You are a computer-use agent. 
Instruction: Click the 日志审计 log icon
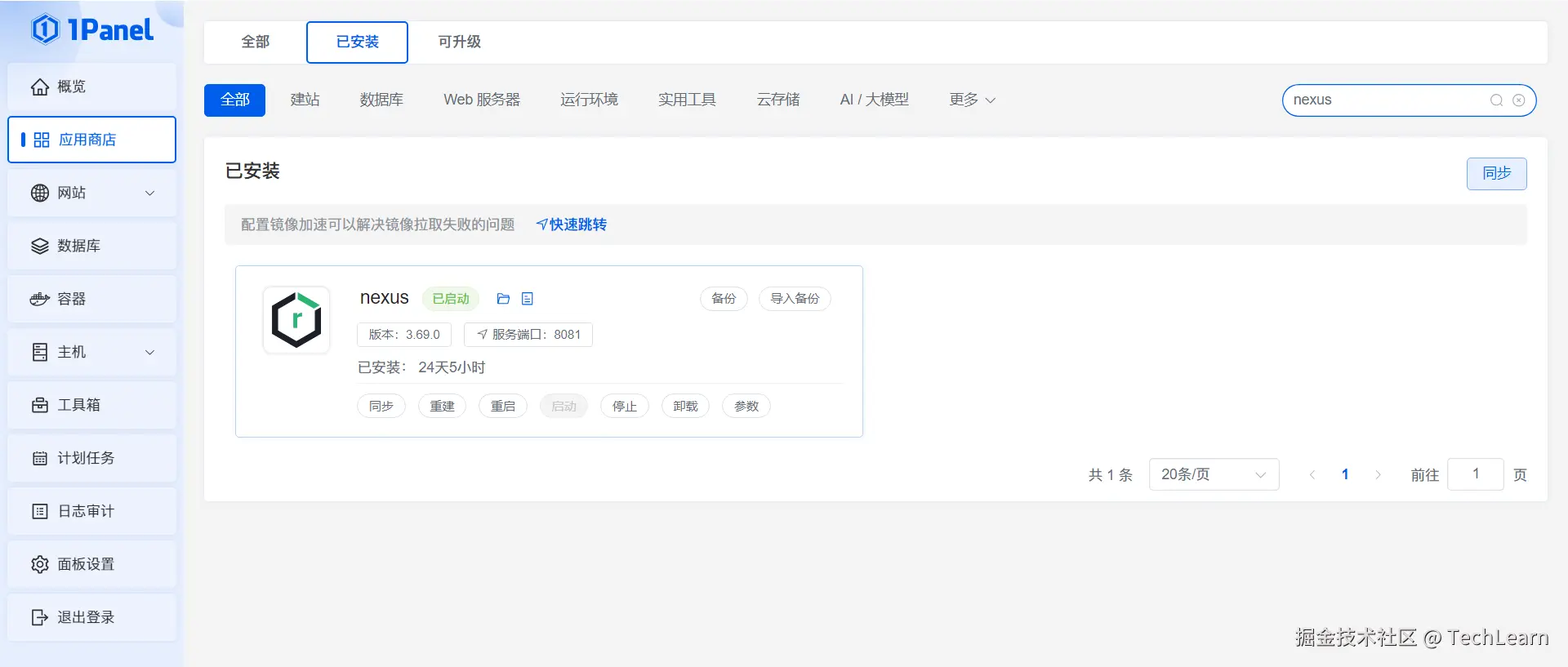pos(40,511)
